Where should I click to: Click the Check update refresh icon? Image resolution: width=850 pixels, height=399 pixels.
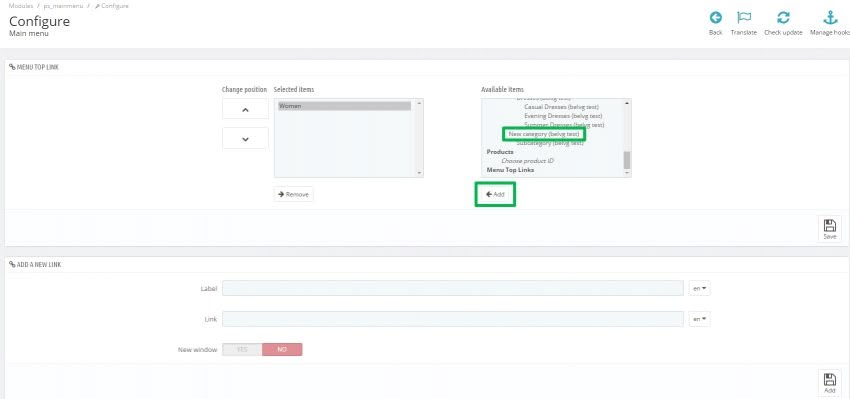click(x=783, y=18)
